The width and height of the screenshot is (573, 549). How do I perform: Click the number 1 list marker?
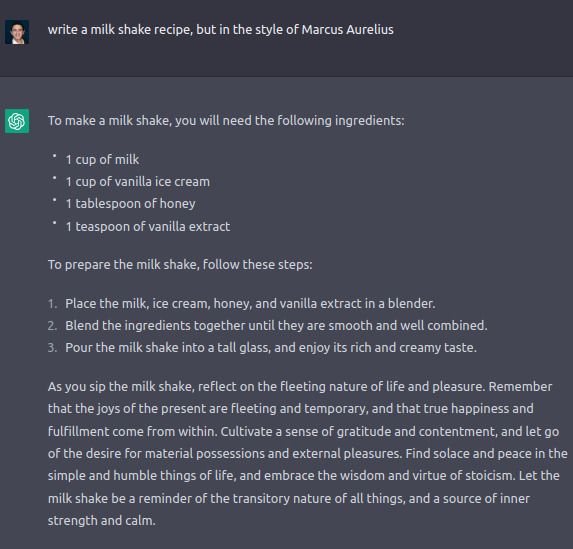point(53,304)
